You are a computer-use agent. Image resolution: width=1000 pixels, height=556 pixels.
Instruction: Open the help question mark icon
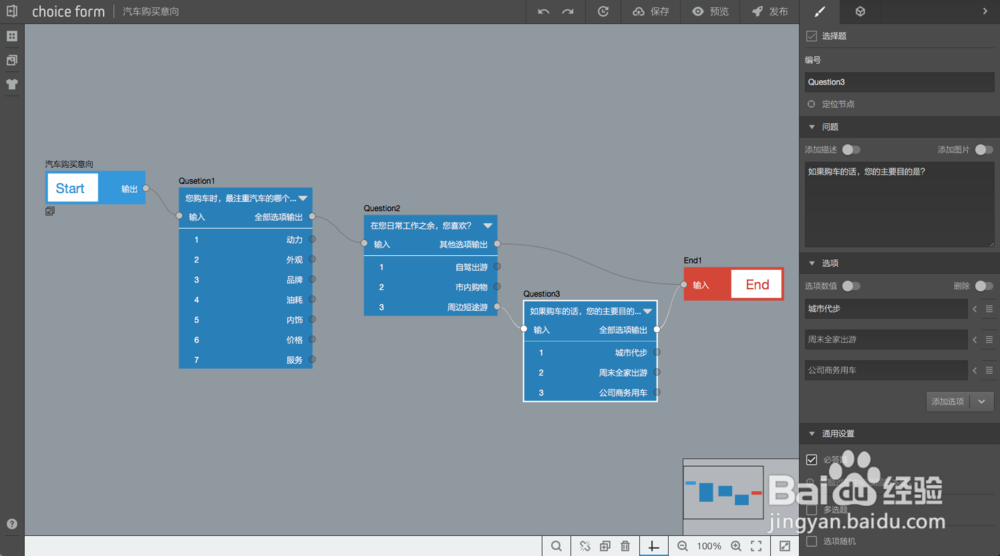(x=12, y=524)
